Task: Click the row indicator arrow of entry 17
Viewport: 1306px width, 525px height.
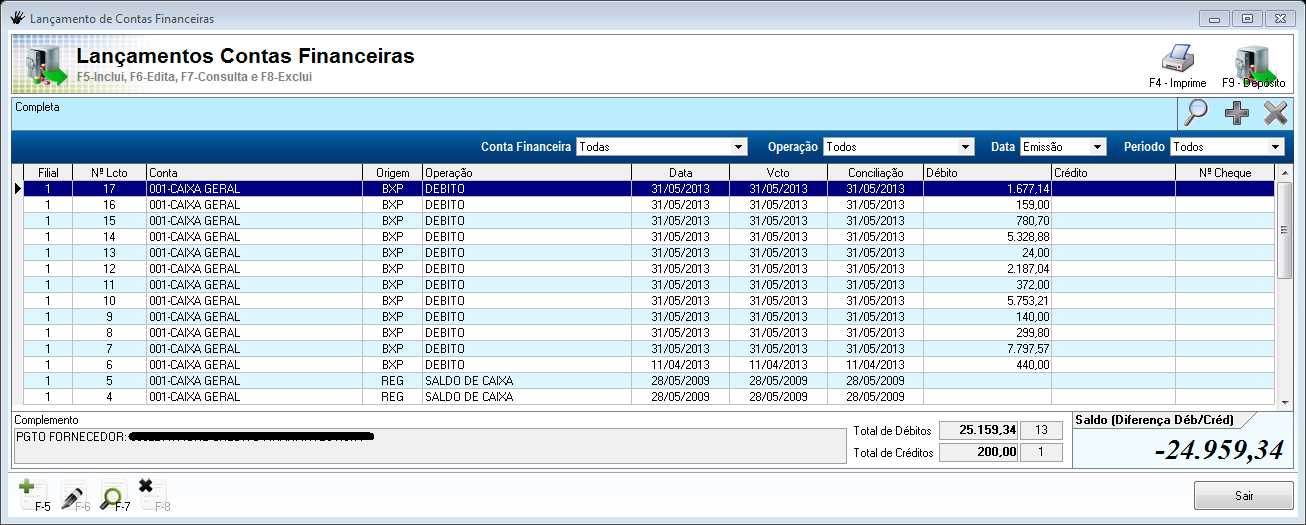Action: [x=18, y=188]
